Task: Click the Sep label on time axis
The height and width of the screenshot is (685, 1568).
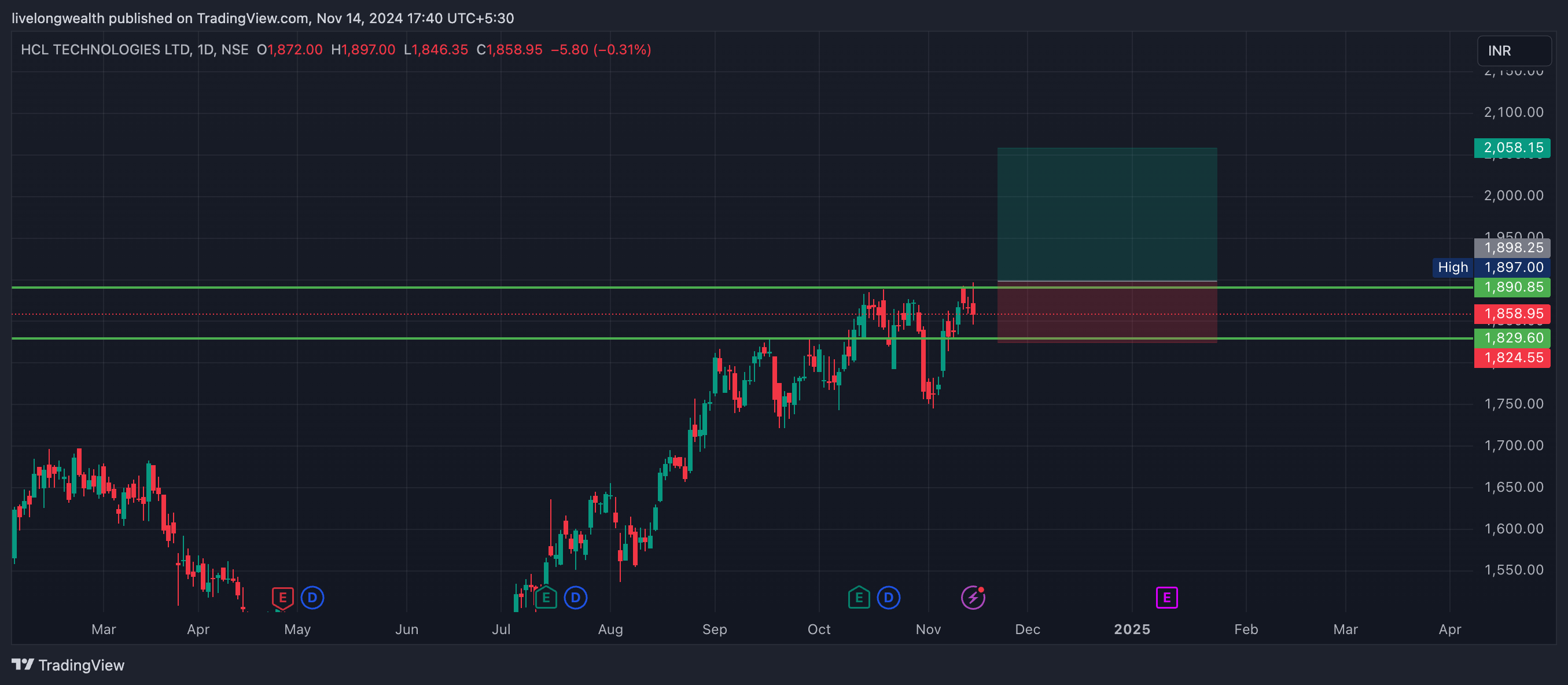Action: (715, 629)
